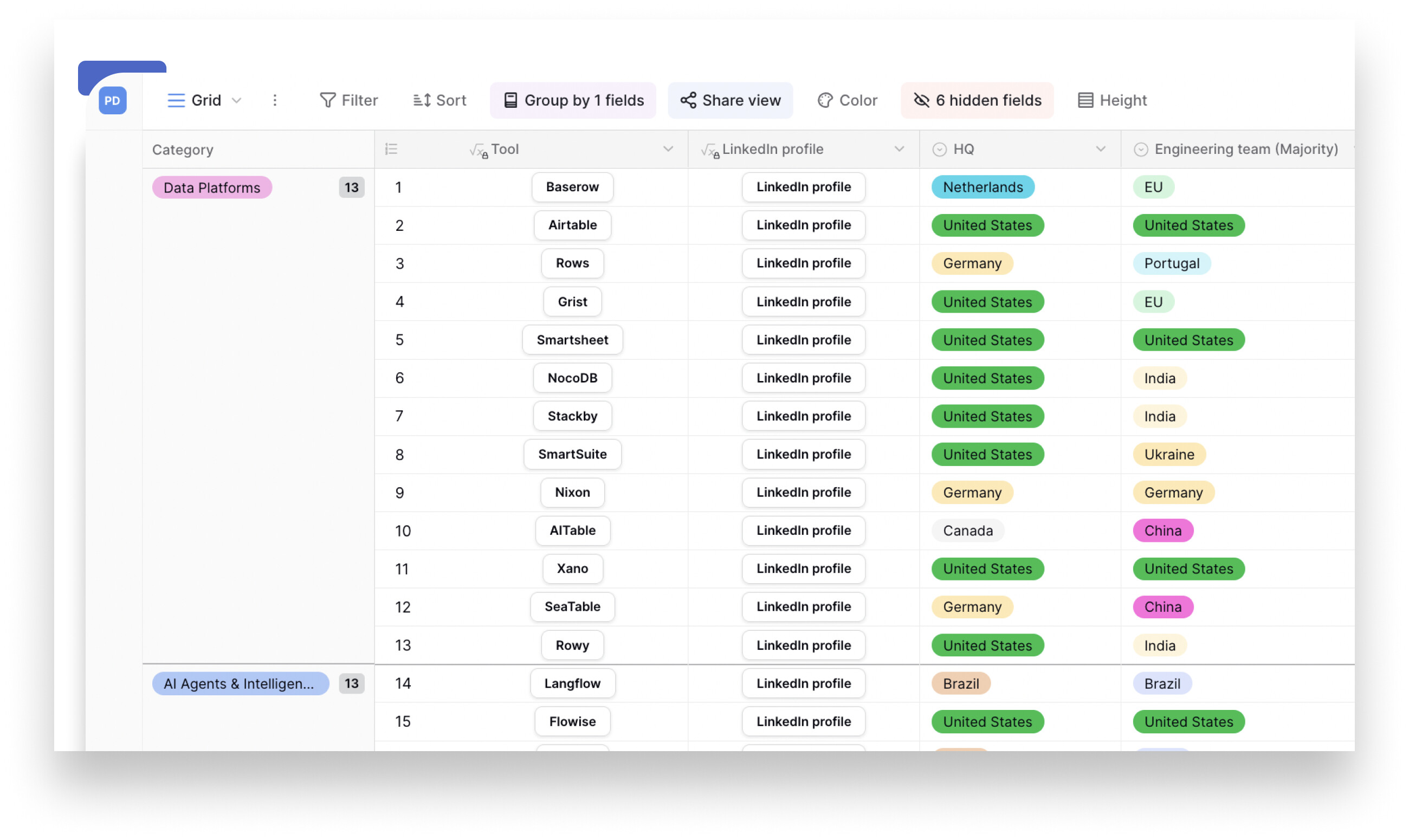Viewport: 1409px width, 840px height.
Task: Open the three-dot view options menu
Action: point(274,100)
